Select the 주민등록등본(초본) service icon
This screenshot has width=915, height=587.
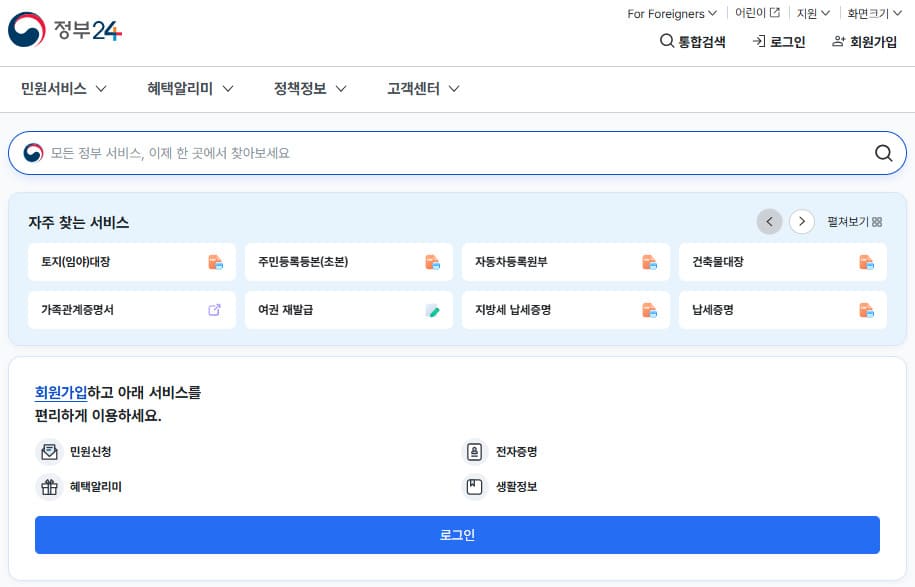(x=433, y=262)
